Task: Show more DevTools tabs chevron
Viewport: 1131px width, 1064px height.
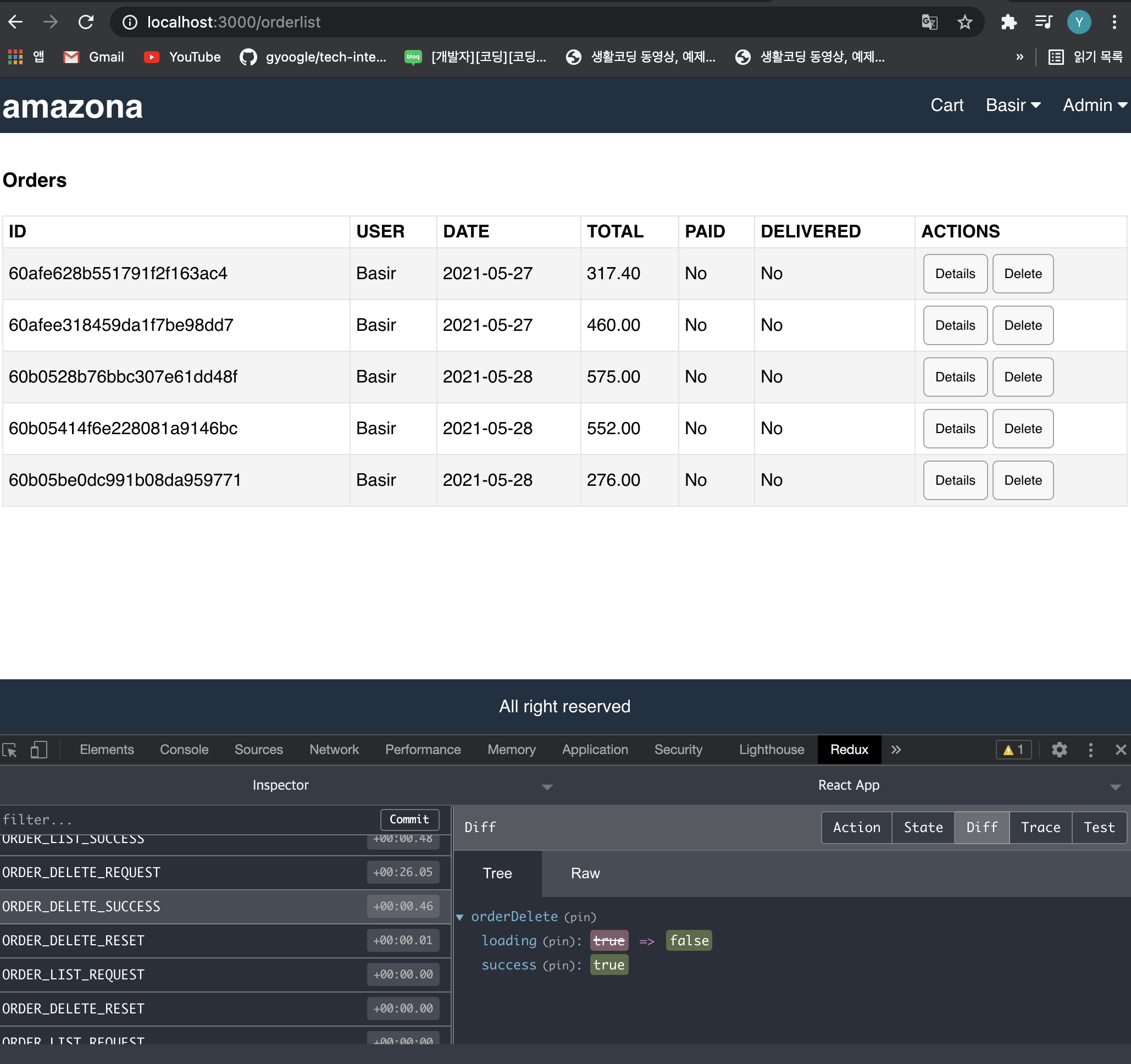Action: [896, 749]
